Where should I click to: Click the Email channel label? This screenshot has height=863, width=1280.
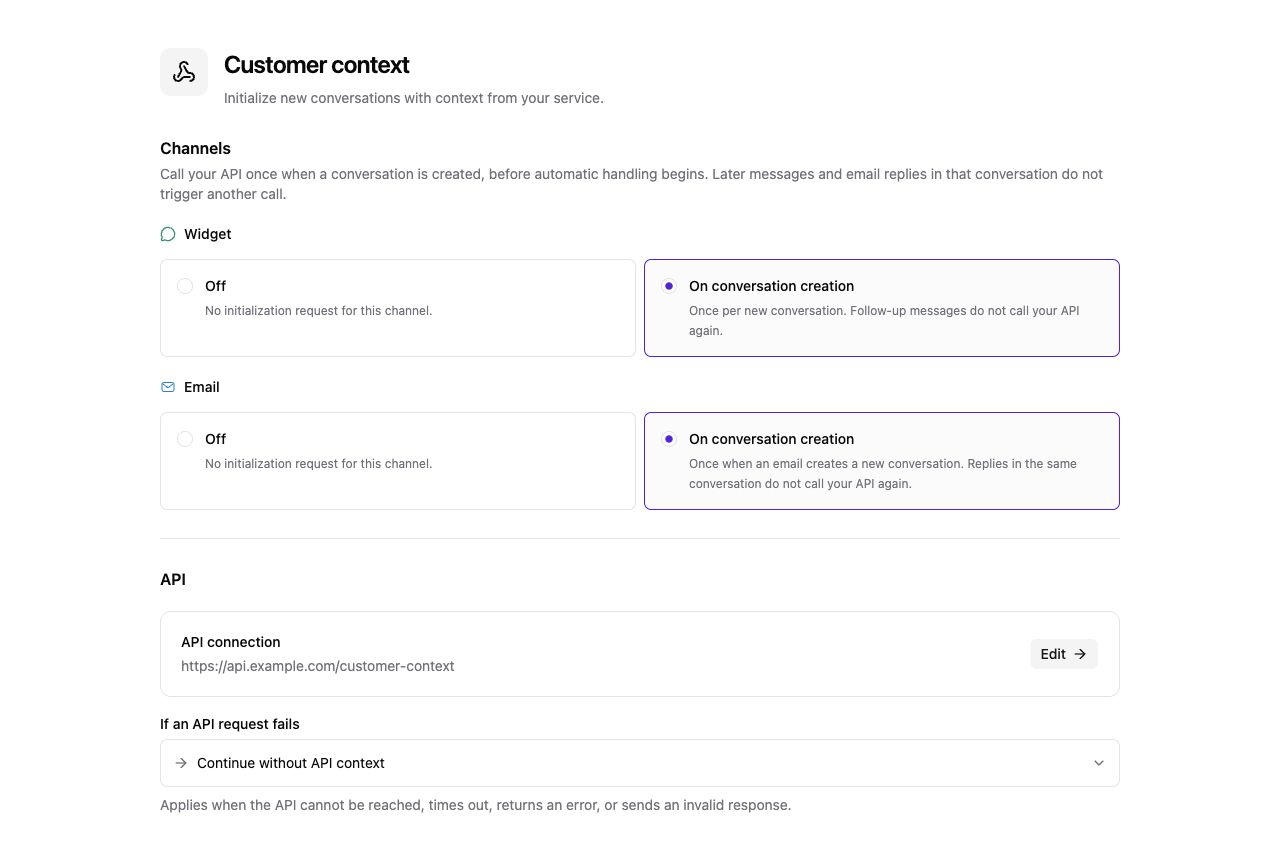tap(202, 387)
